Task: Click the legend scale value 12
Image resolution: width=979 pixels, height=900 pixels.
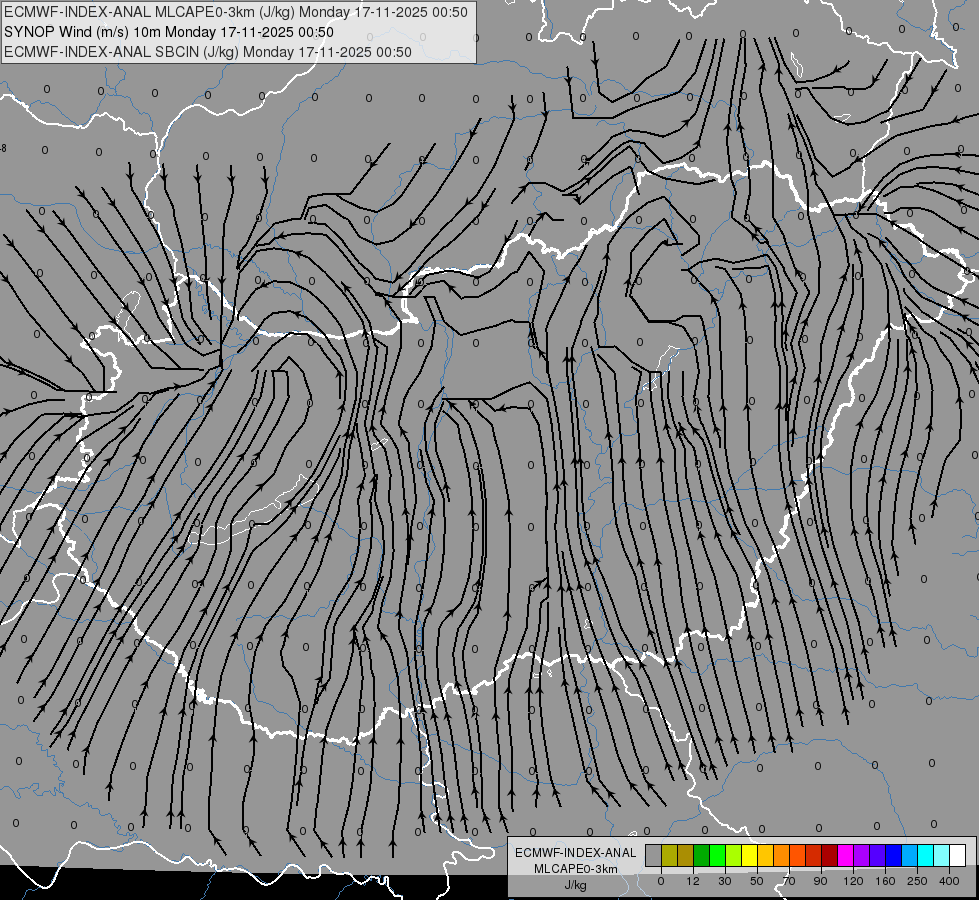Action: pyautogui.click(x=693, y=881)
